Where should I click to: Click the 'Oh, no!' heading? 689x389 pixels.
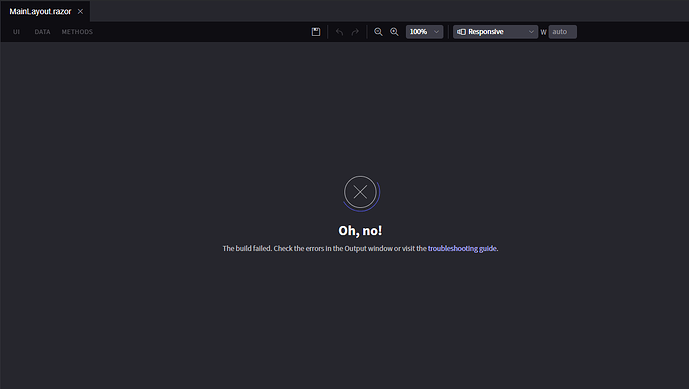click(360, 230)
